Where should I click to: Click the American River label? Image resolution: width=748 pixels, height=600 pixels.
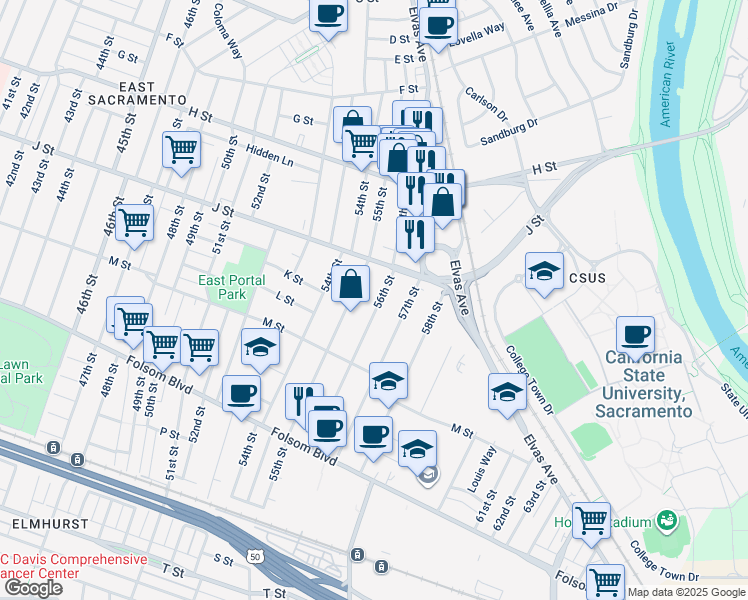point(668,84)
